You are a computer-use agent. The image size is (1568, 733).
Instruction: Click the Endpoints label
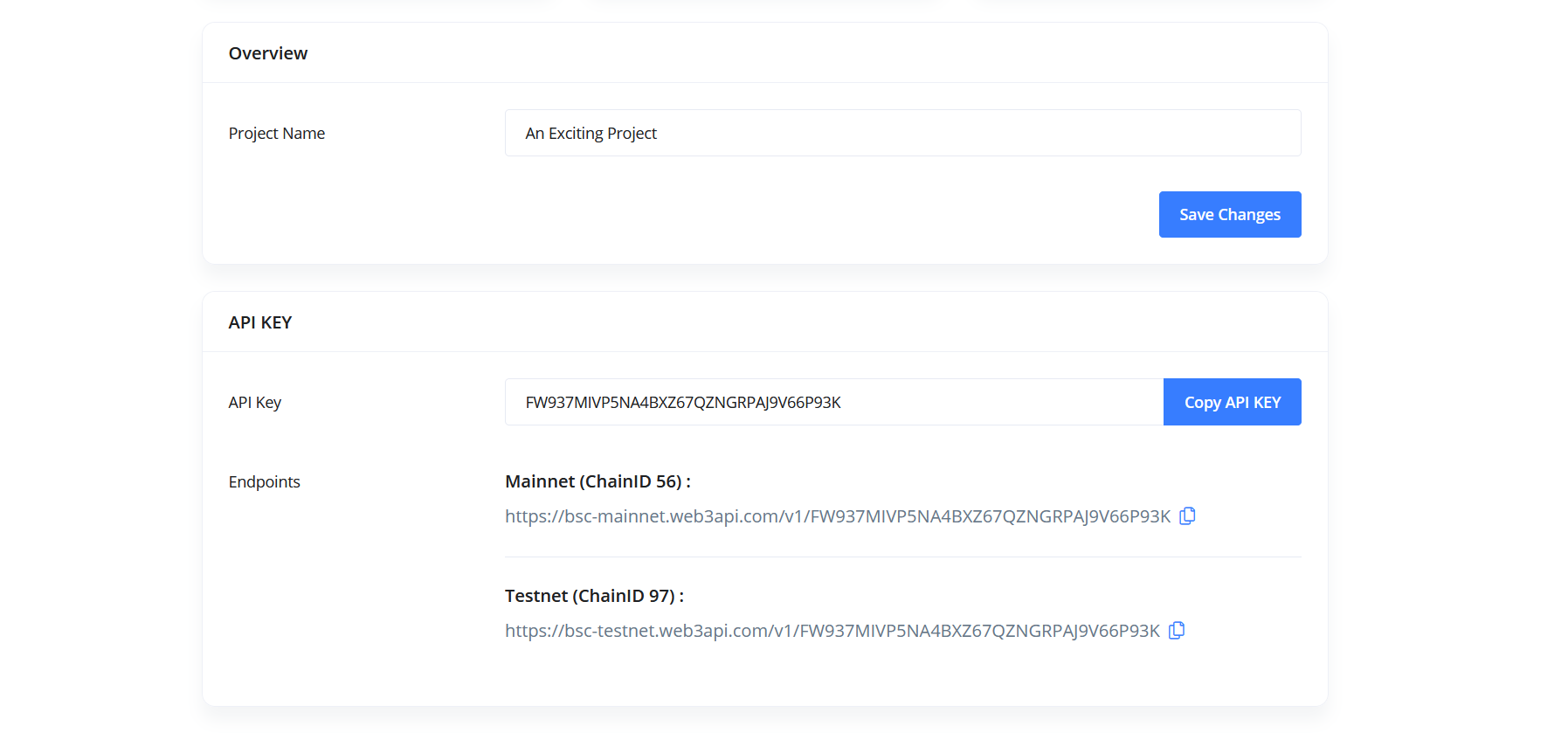coord(264,482)
